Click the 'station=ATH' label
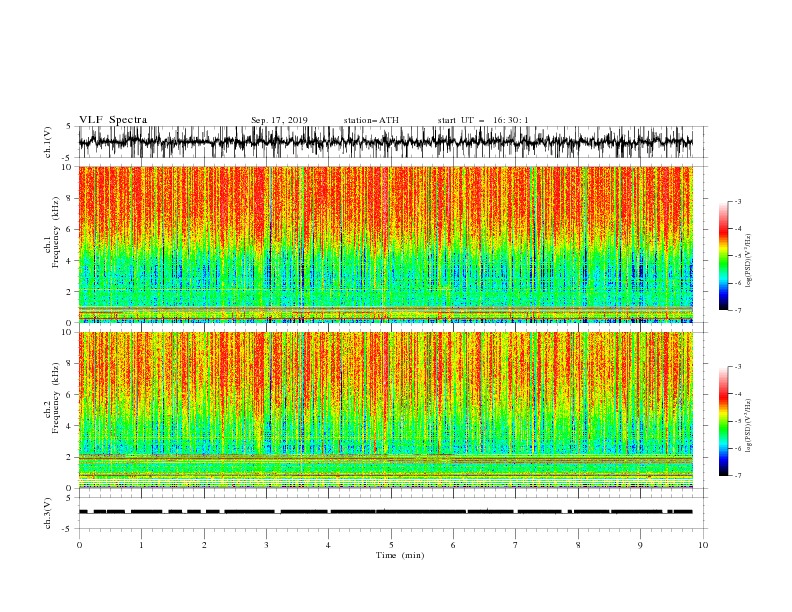Viewport: 792px width, 612px height. [x=371, y=120]
